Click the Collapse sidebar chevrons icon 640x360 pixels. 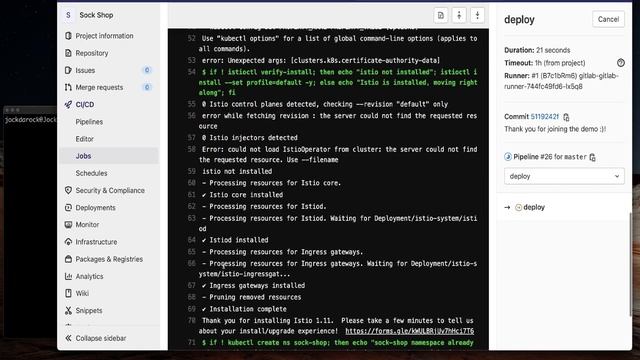click(68, 338)
